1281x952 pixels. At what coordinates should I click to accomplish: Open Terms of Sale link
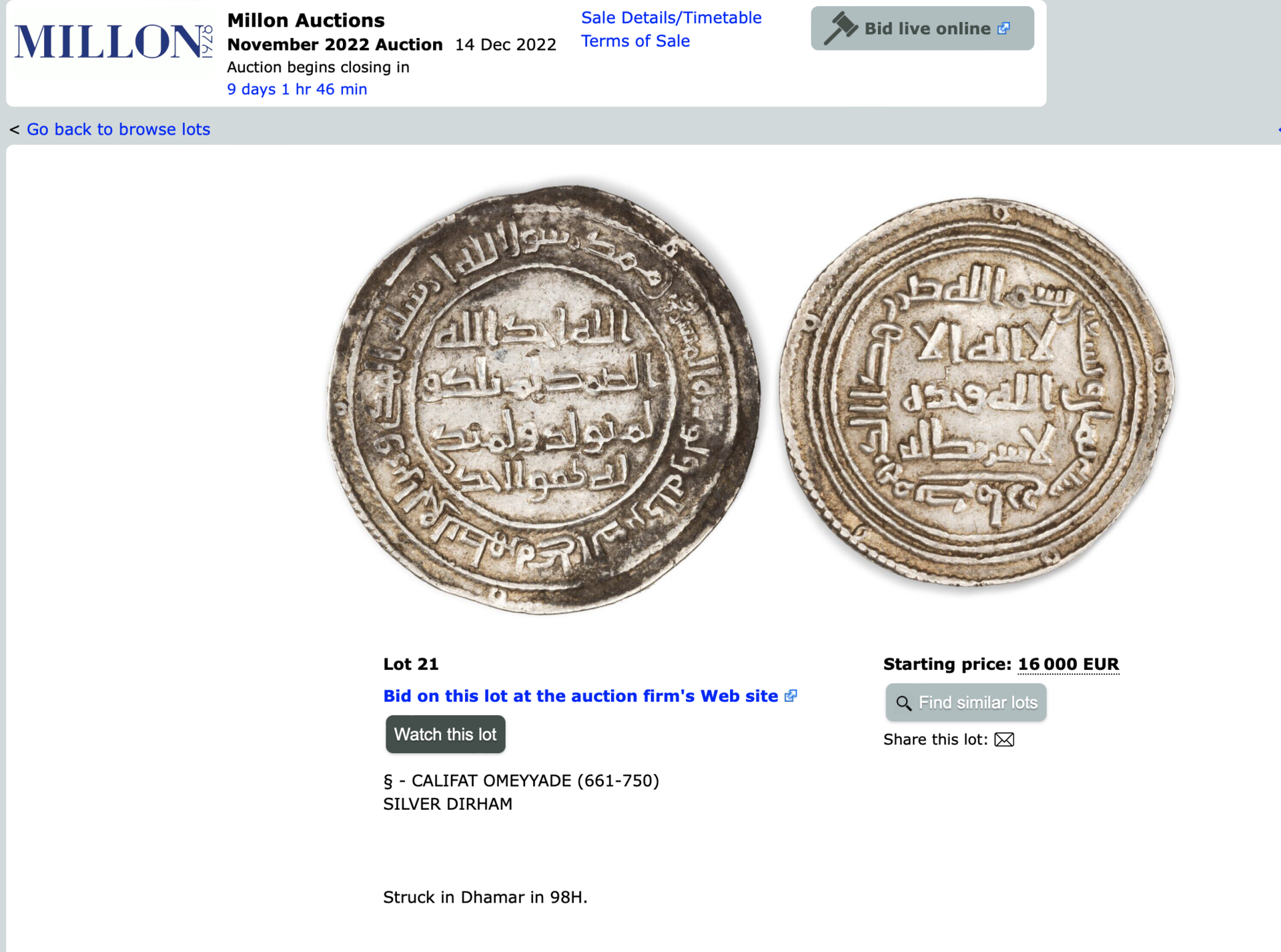tap(635, 41)
